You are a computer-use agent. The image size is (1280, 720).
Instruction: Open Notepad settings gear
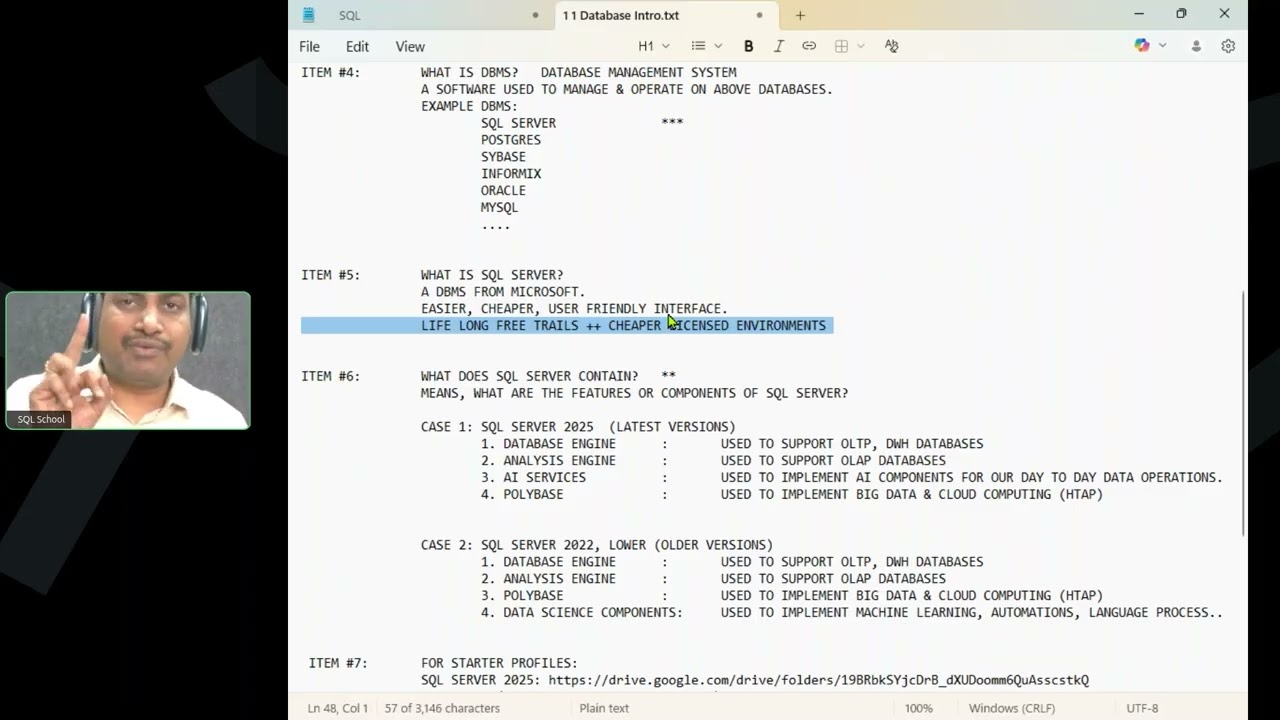pyautogui.click(x=1228, y=46)
